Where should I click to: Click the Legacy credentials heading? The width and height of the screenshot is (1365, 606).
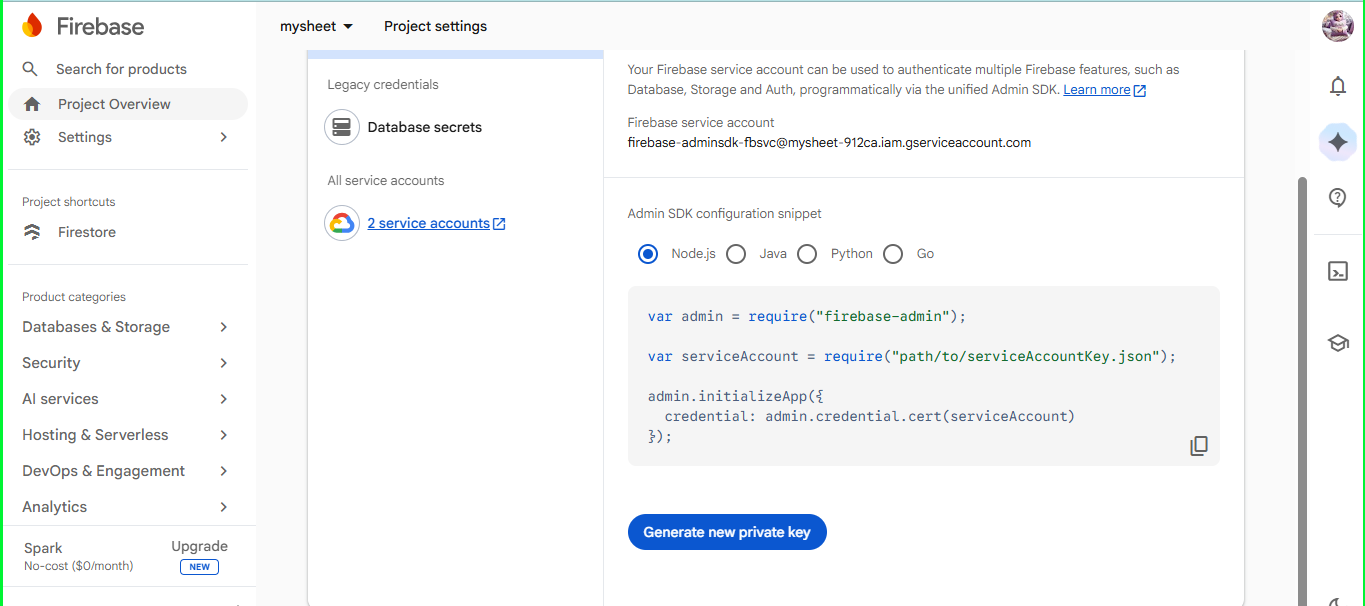point(383,85)
